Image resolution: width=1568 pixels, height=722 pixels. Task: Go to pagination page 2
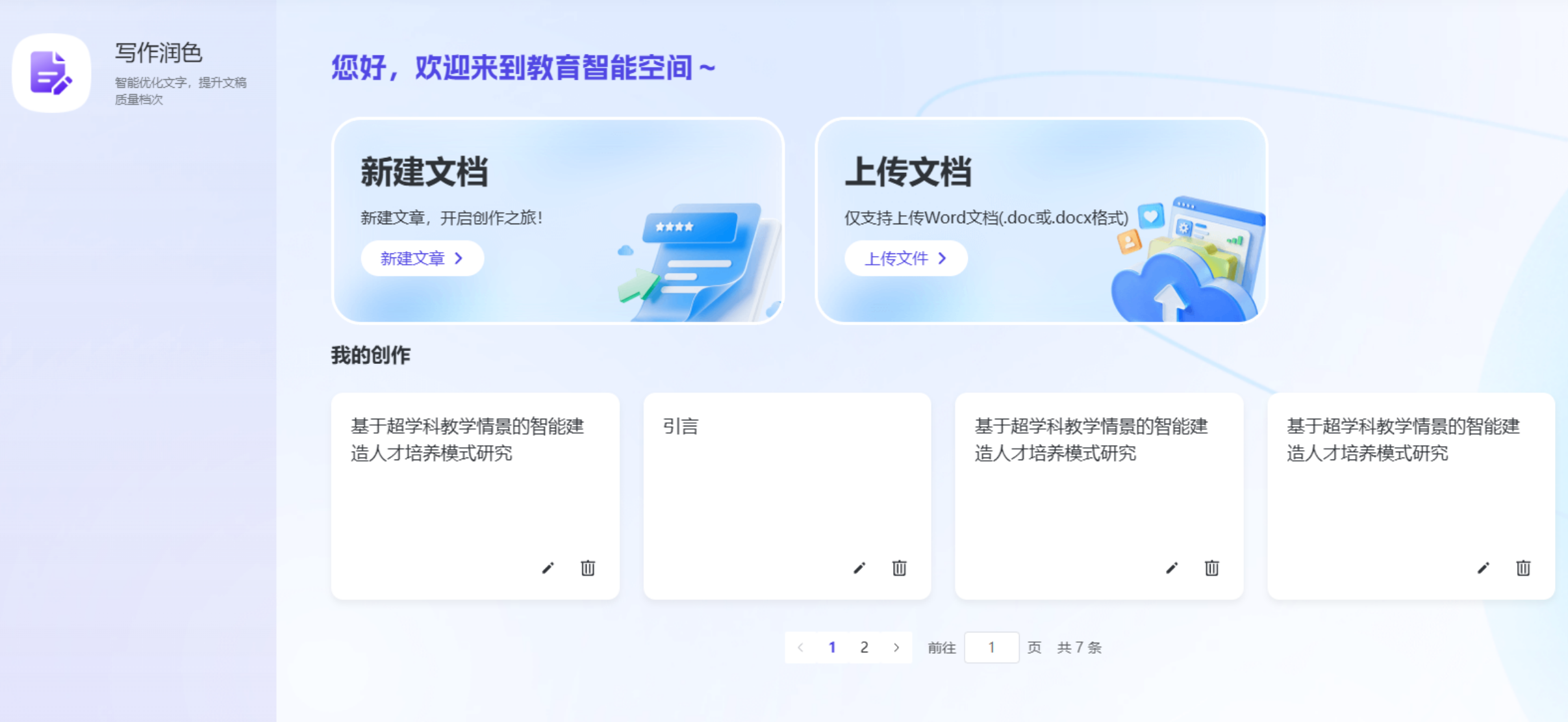tap(864, 647)
